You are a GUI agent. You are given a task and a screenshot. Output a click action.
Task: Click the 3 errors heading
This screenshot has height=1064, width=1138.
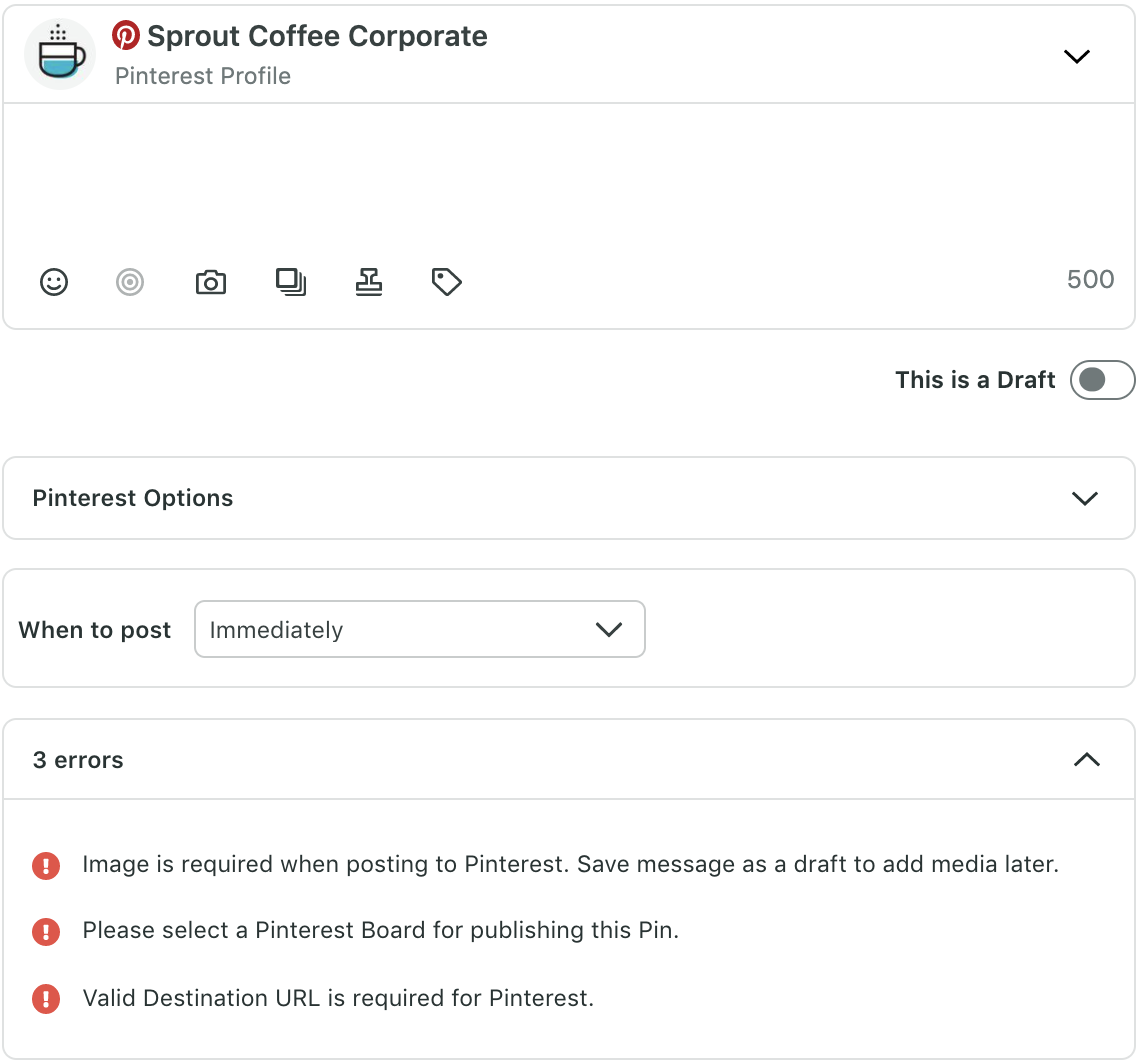[x=78, y=760]
